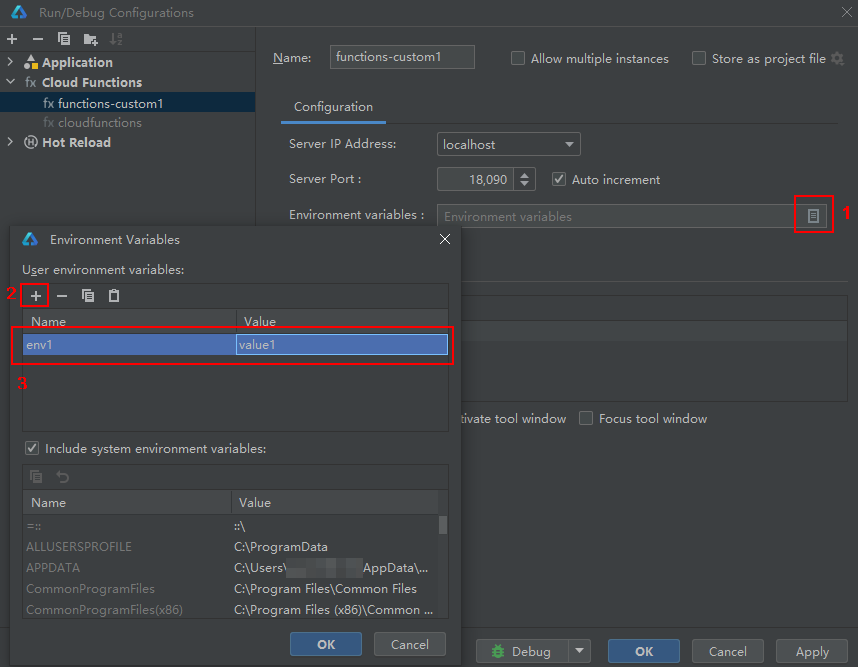
Task: Click the sort configurations icon
Action: (x=116, y=39)
